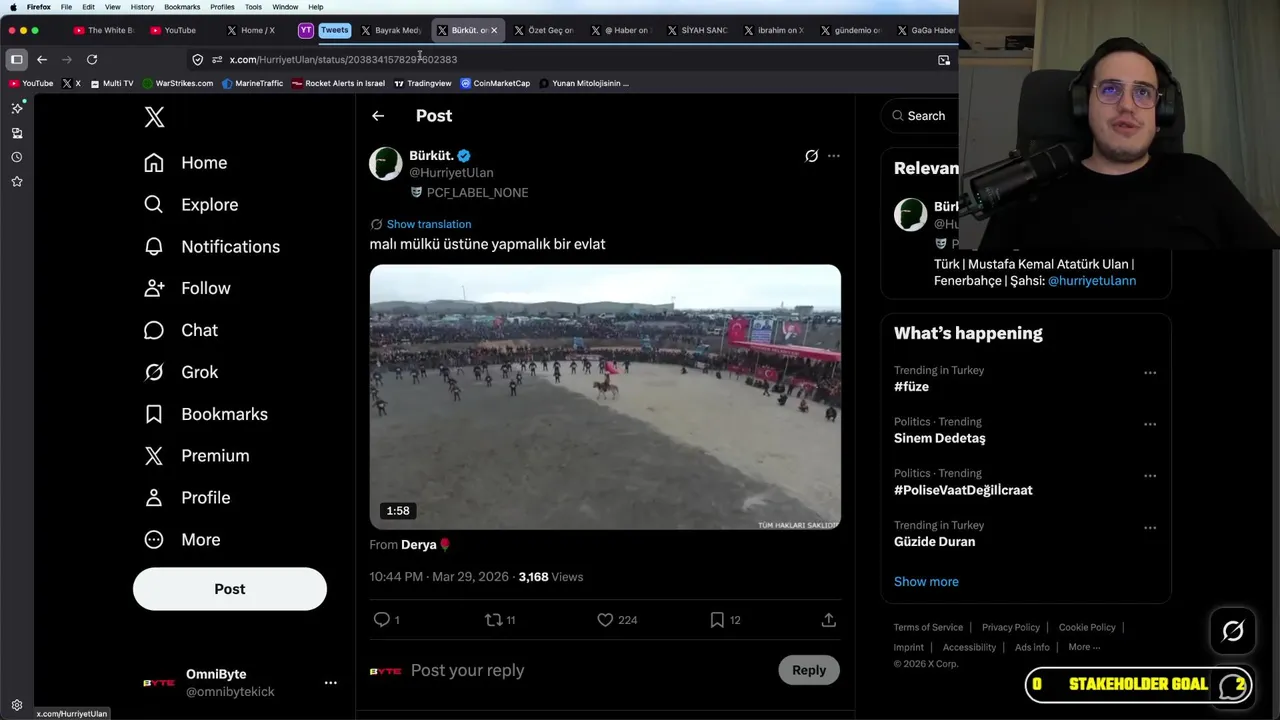
Task: Like the post with heart icon
Action: coord(605,620)
